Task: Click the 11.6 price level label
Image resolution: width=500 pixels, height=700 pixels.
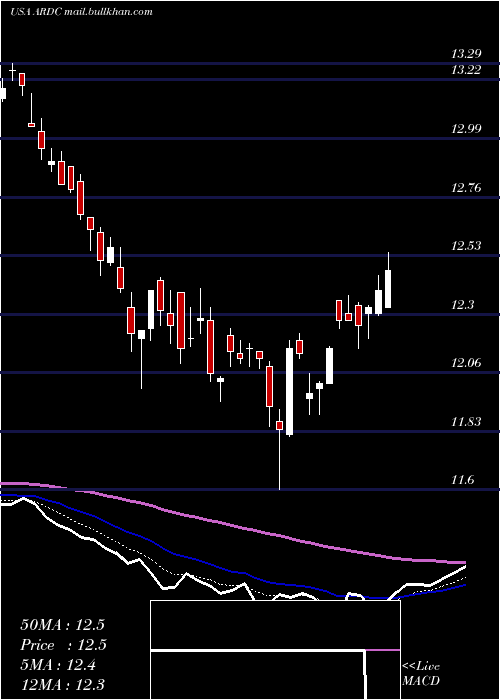Action: point(462,480)
